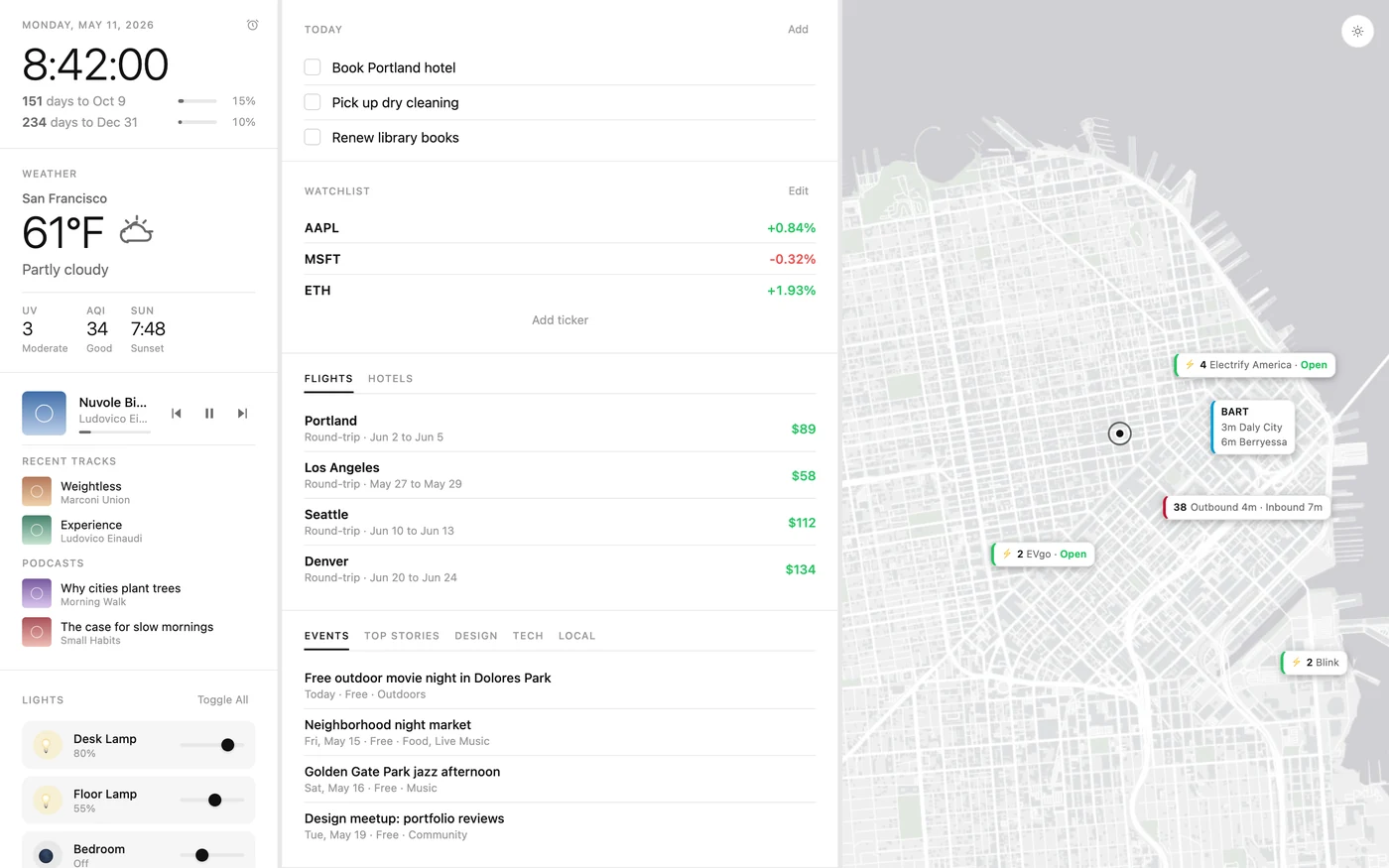
Task: Adjust the Floor Lamp brightness slider
Action: (212, 801)
